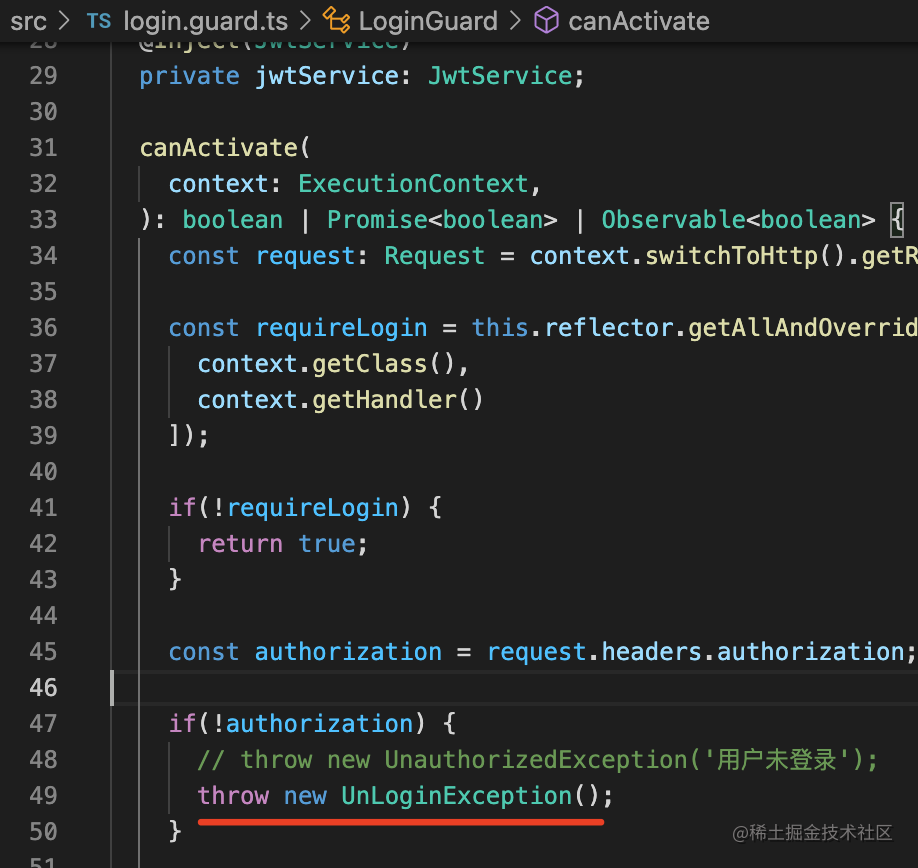Click the commented UnauthorizedException line
The width and height of the screenshot is (918, 868).
537,760
